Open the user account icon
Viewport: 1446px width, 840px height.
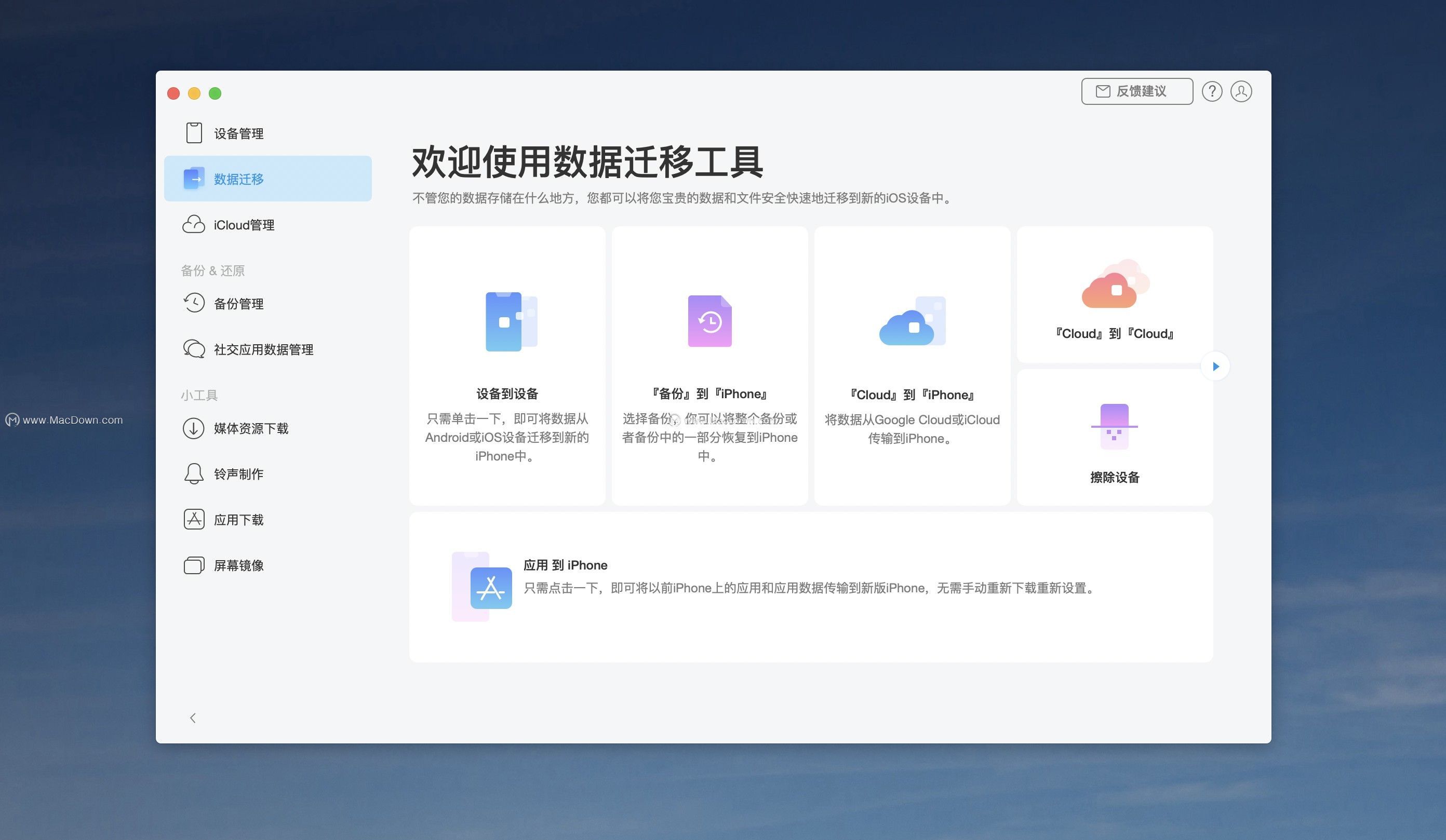(x=1241, y=91)
